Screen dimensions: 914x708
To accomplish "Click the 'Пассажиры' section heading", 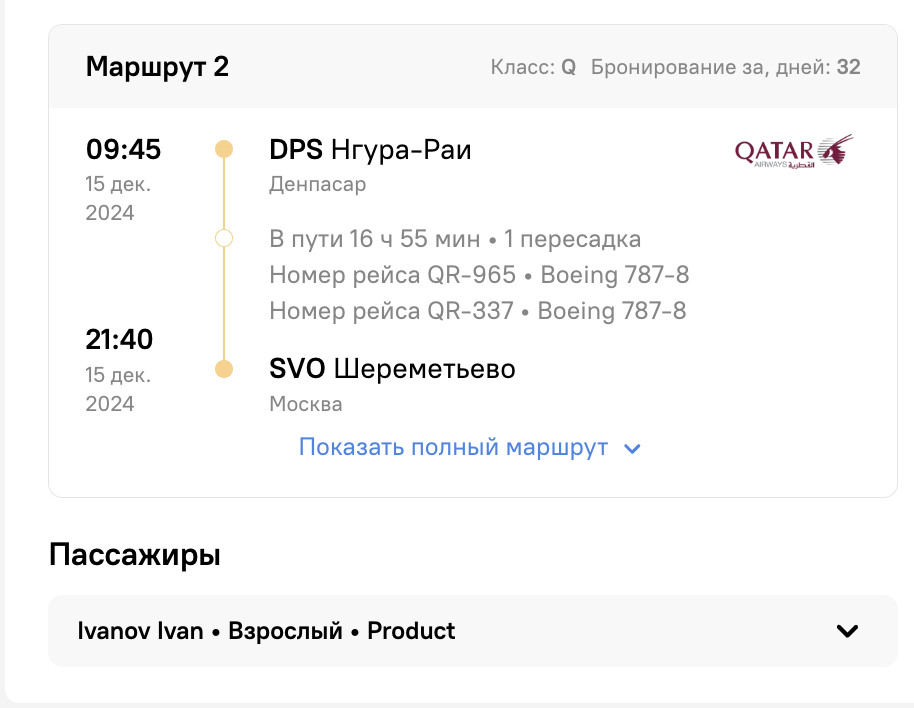I will coord(135,554).
